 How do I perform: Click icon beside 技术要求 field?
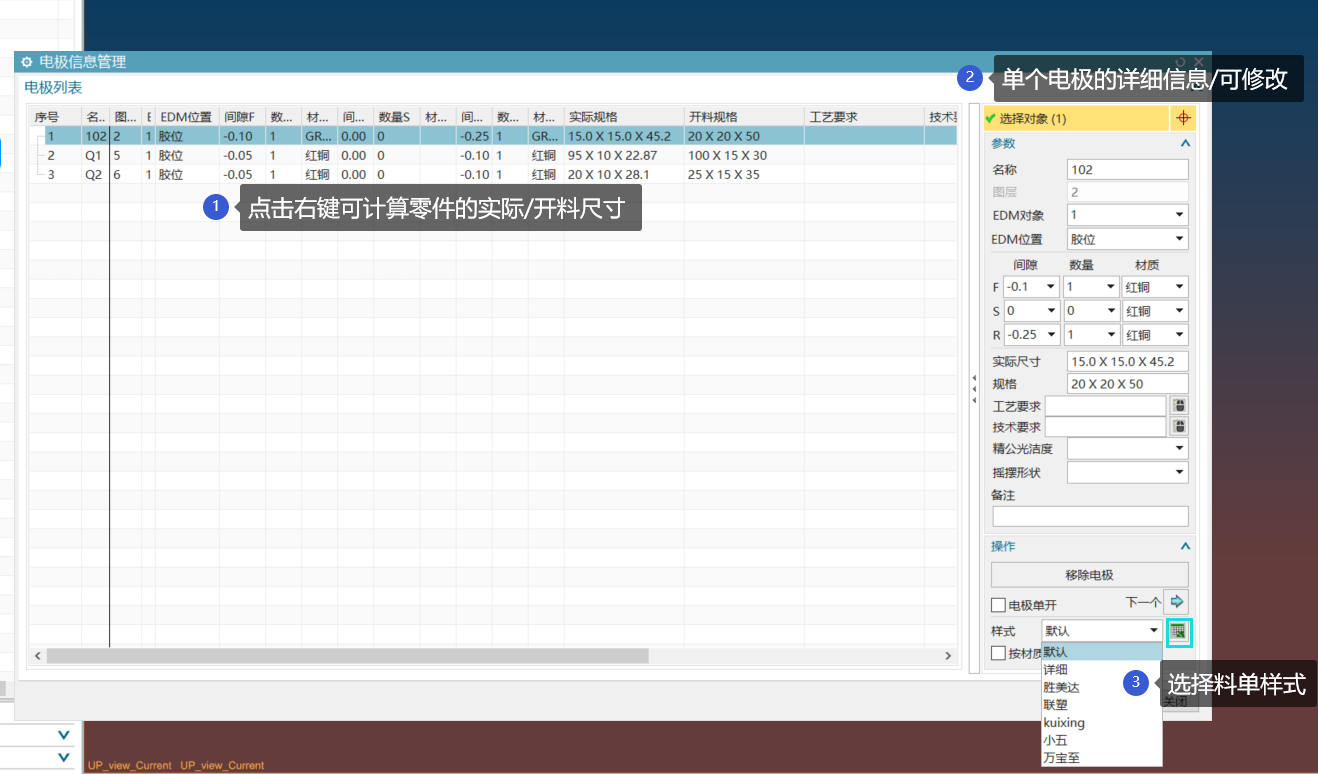tap(1179, 427)
